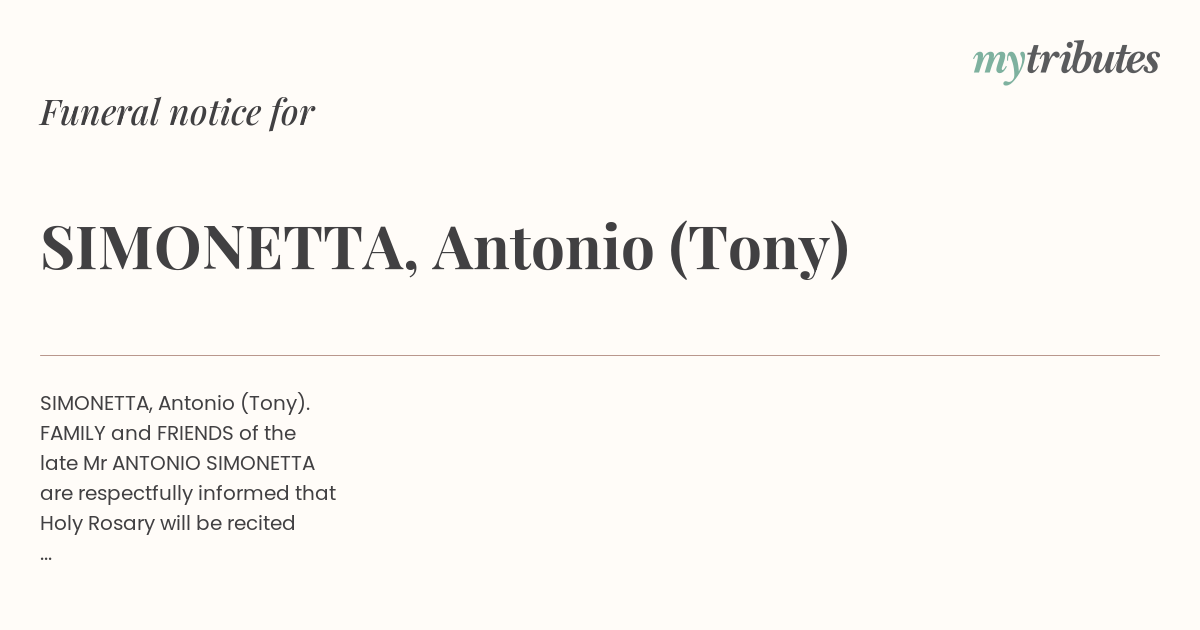Click "(Tony)" in the large heading

click(x=759, y=250)
